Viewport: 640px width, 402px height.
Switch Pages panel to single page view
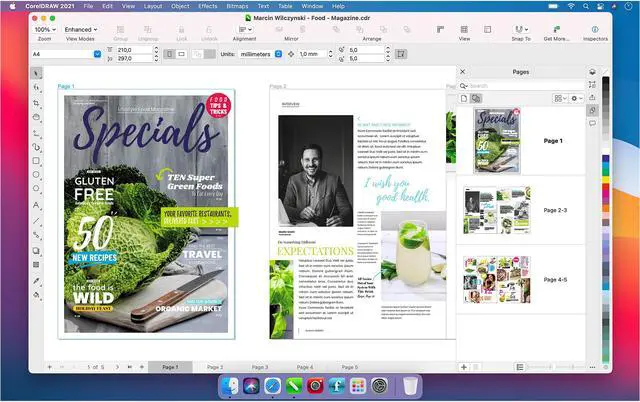[464, 98]
